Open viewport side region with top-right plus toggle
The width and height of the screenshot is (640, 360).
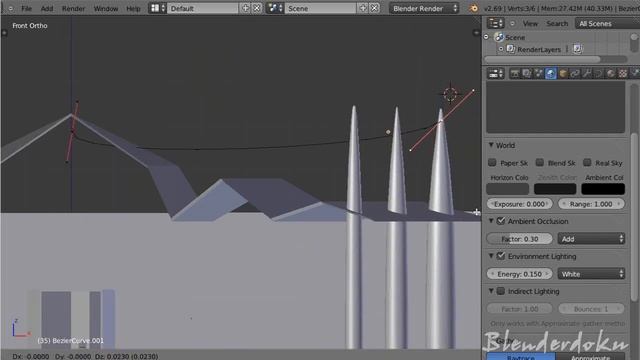[476, 33]
